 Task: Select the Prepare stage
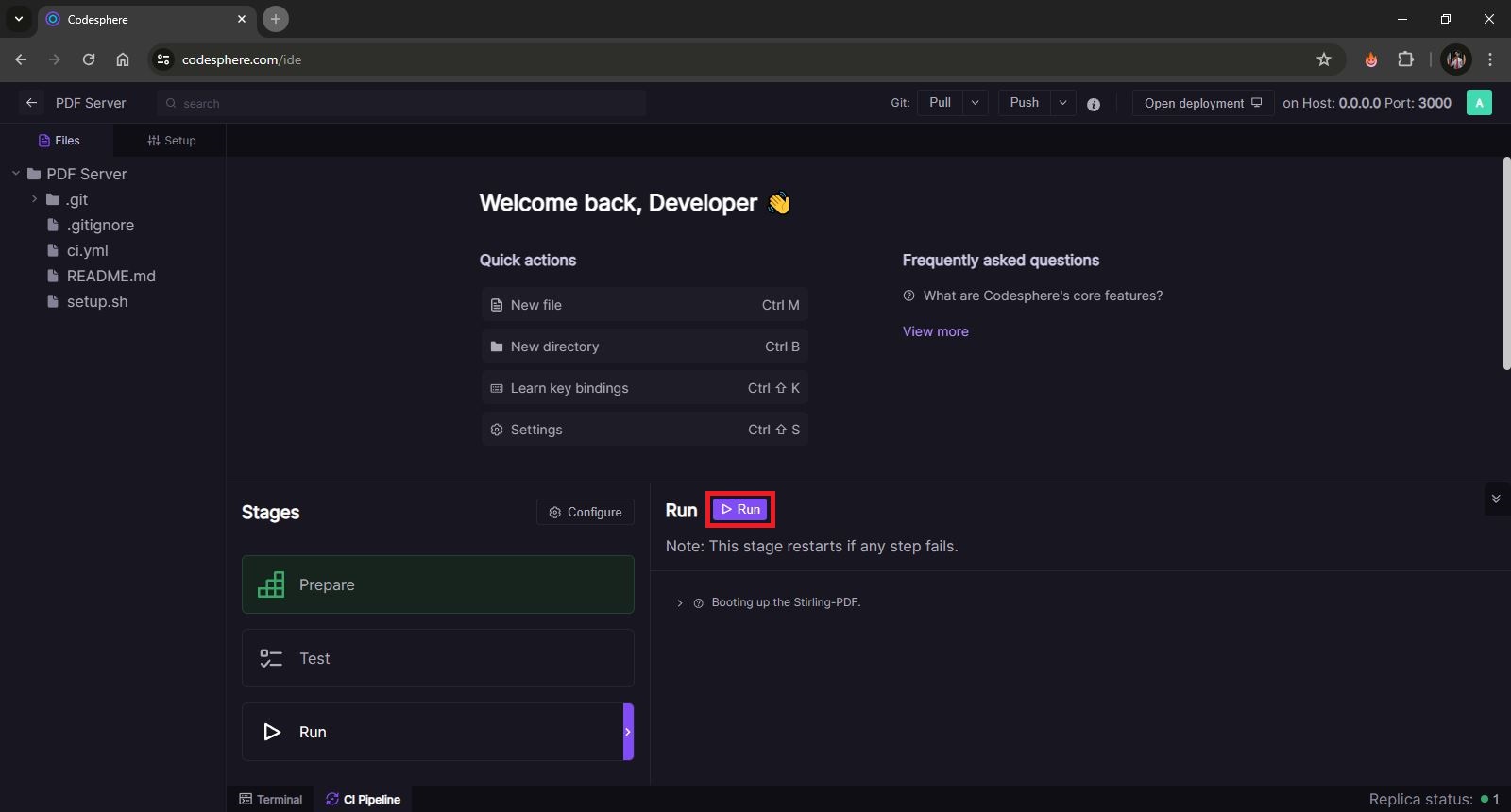pyautogui.click(x=438, y=584)
